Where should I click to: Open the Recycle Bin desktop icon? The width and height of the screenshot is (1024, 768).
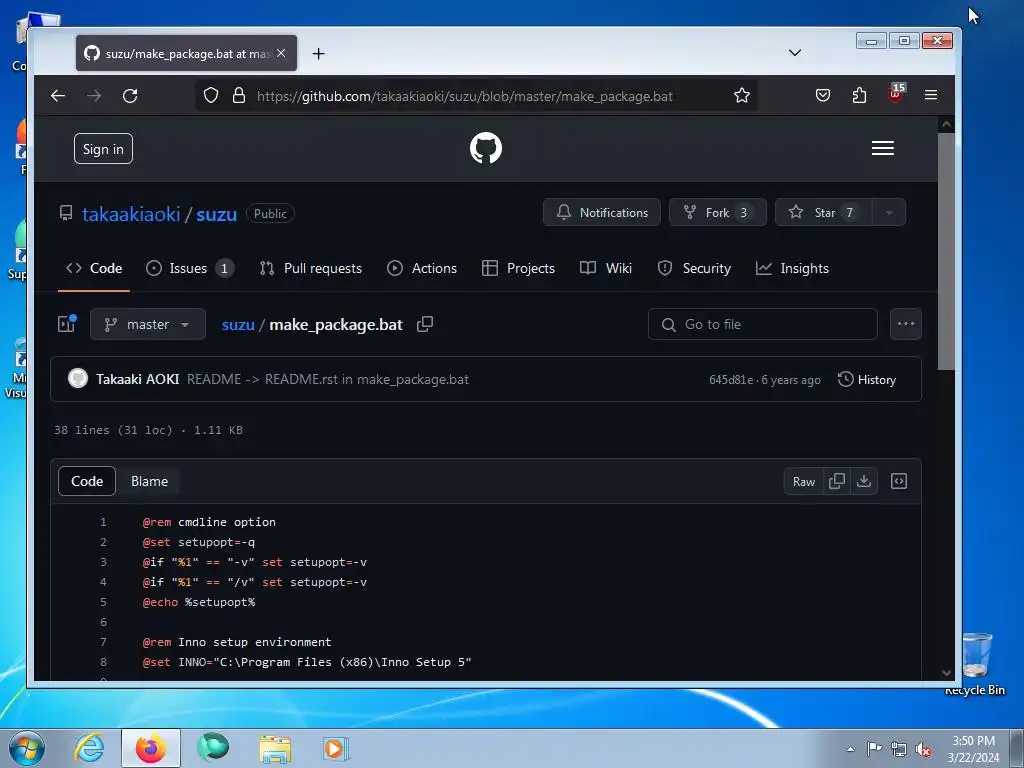click(x=975, y=664)
